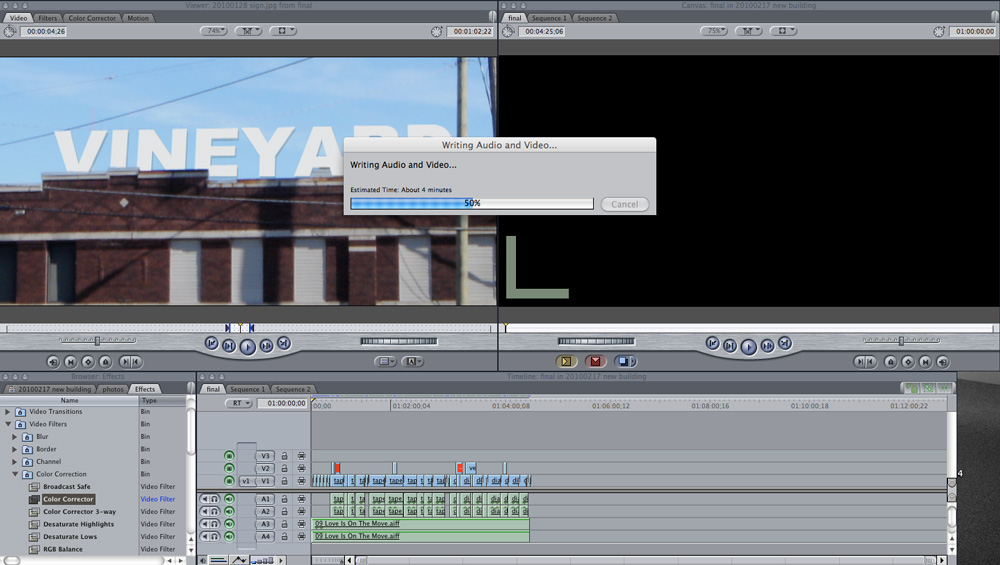The height and width of the screenshot is (565, 1000).
Task: Lock the V3 video track
Action: click(x=284, y=456)
